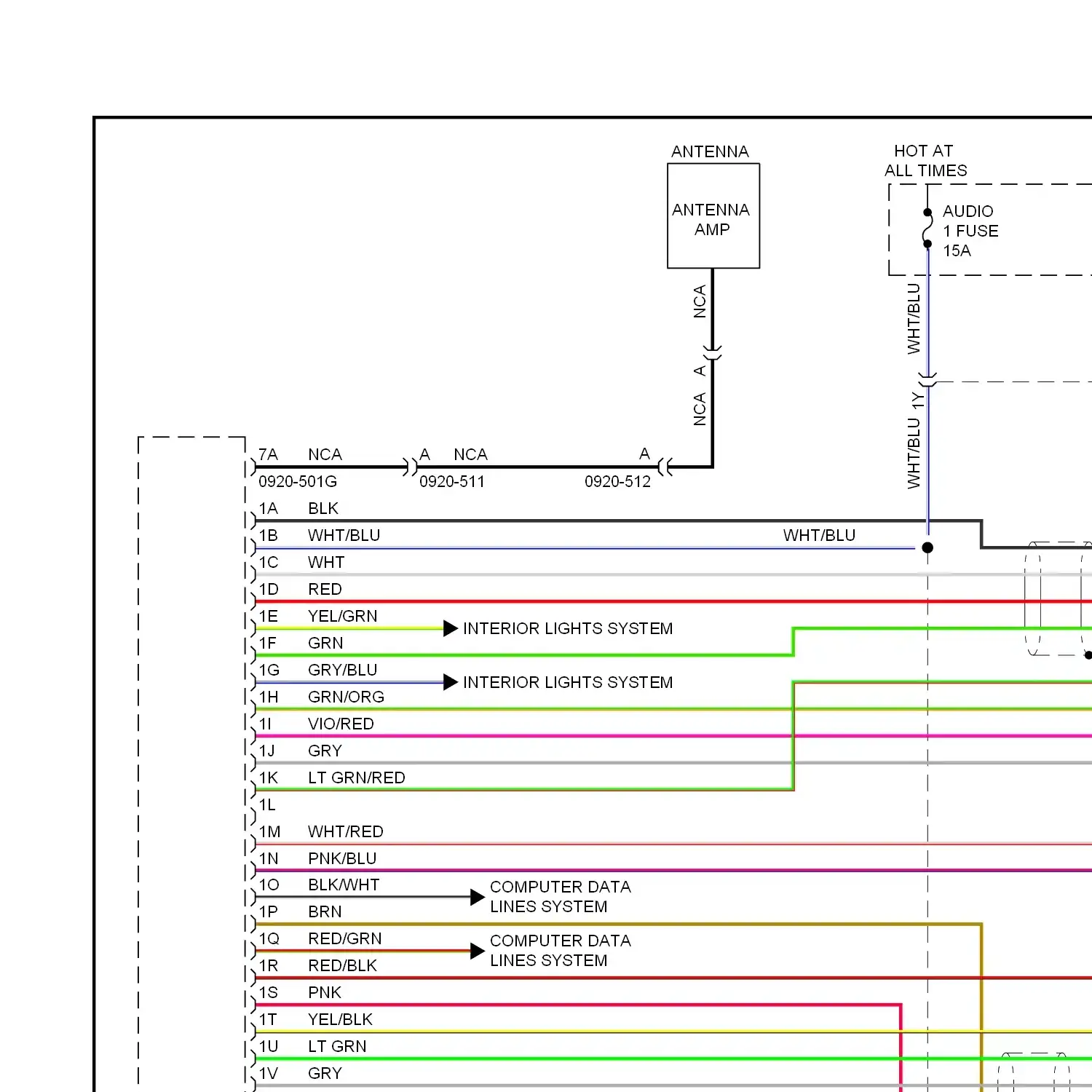Click the arrowhead ending the RED/GRN wire
This screenshot has width=1092, height=1092.
coord(478,951)
